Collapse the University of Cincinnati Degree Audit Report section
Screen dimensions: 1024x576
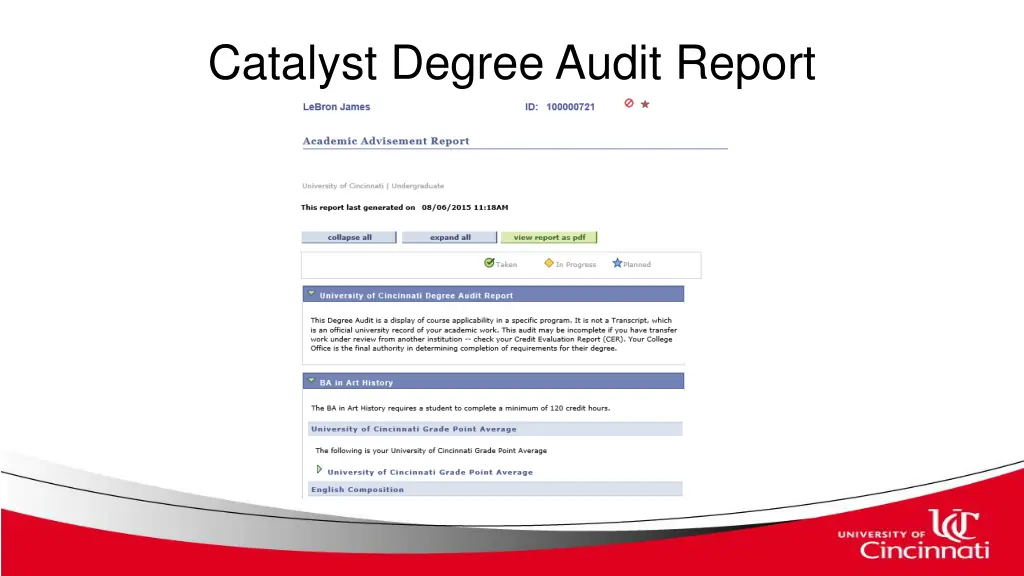(312, 294)
